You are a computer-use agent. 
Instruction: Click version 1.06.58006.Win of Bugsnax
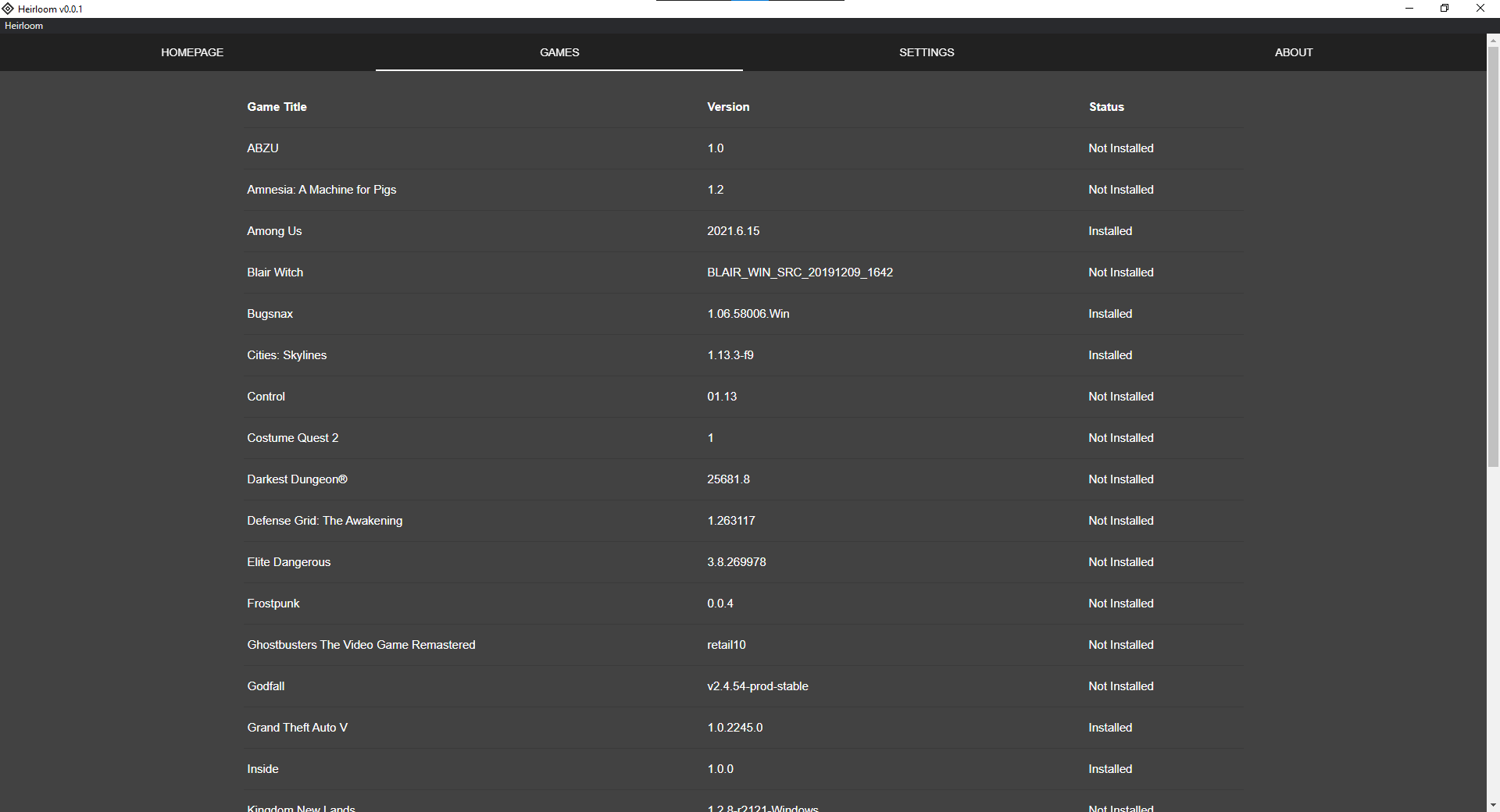click(748, 314)
